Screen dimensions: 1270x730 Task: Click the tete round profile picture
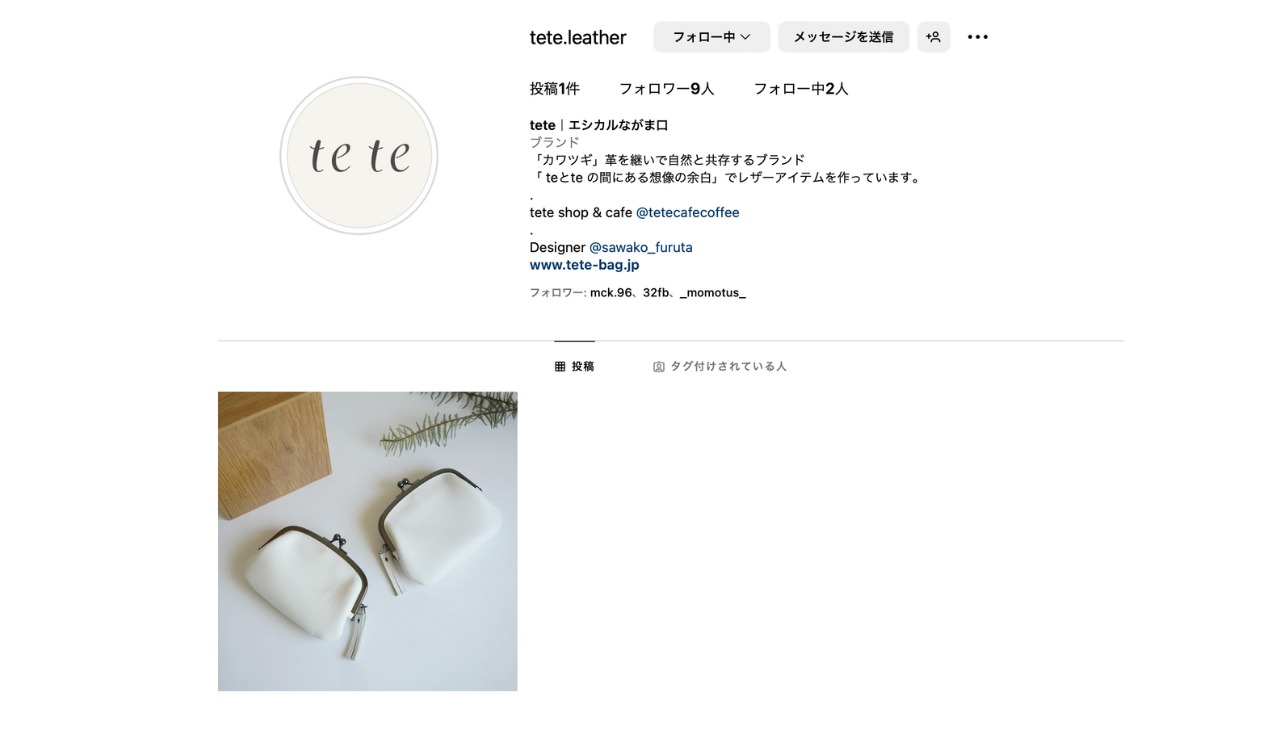[x=359, y=156]
